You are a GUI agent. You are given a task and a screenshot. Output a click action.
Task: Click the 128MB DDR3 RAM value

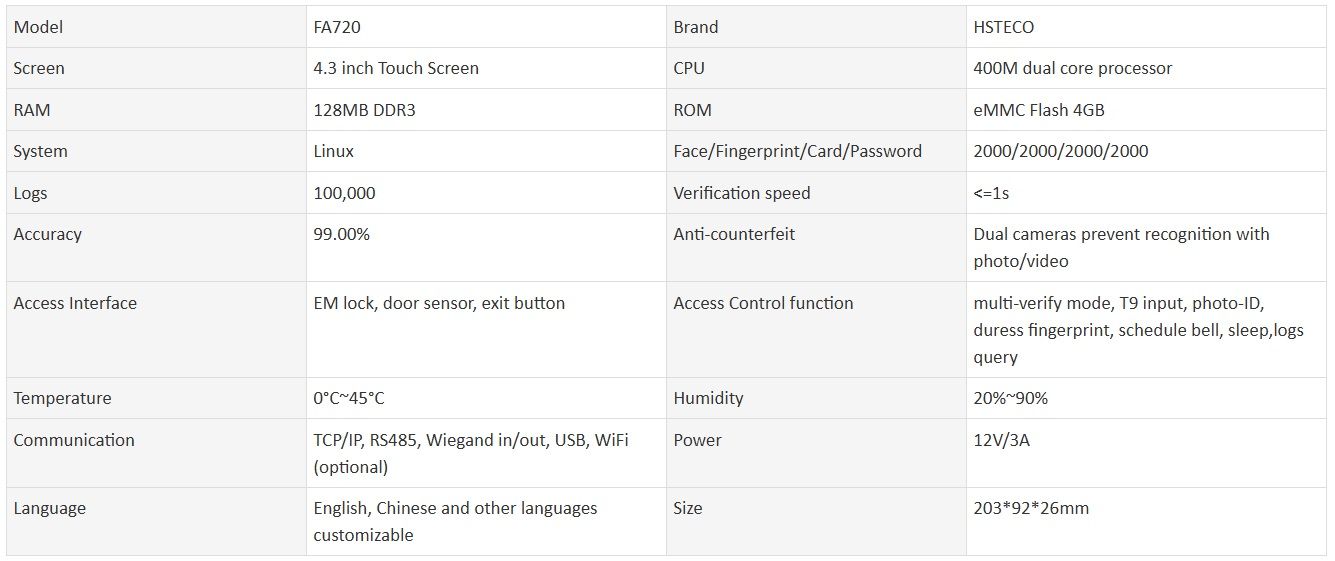[x=364, y=110]
